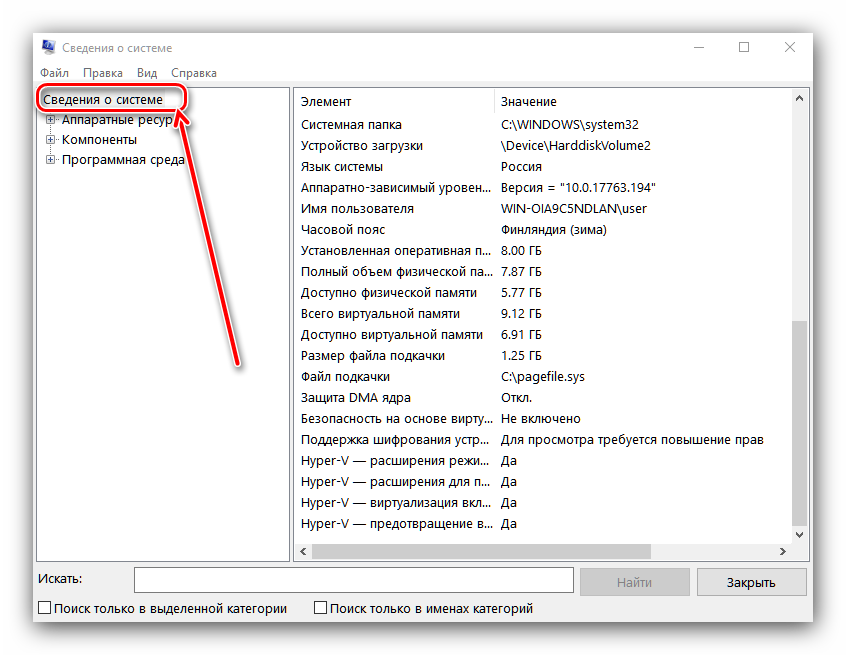Viewport: 846px width, 655px height.
Task: Open the Правка menu
Action: point(103,73)
